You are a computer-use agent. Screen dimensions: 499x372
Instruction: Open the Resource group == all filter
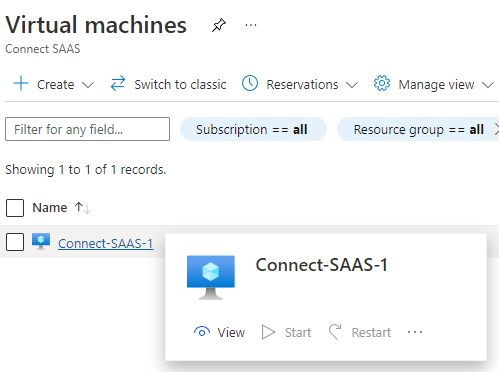418,129
